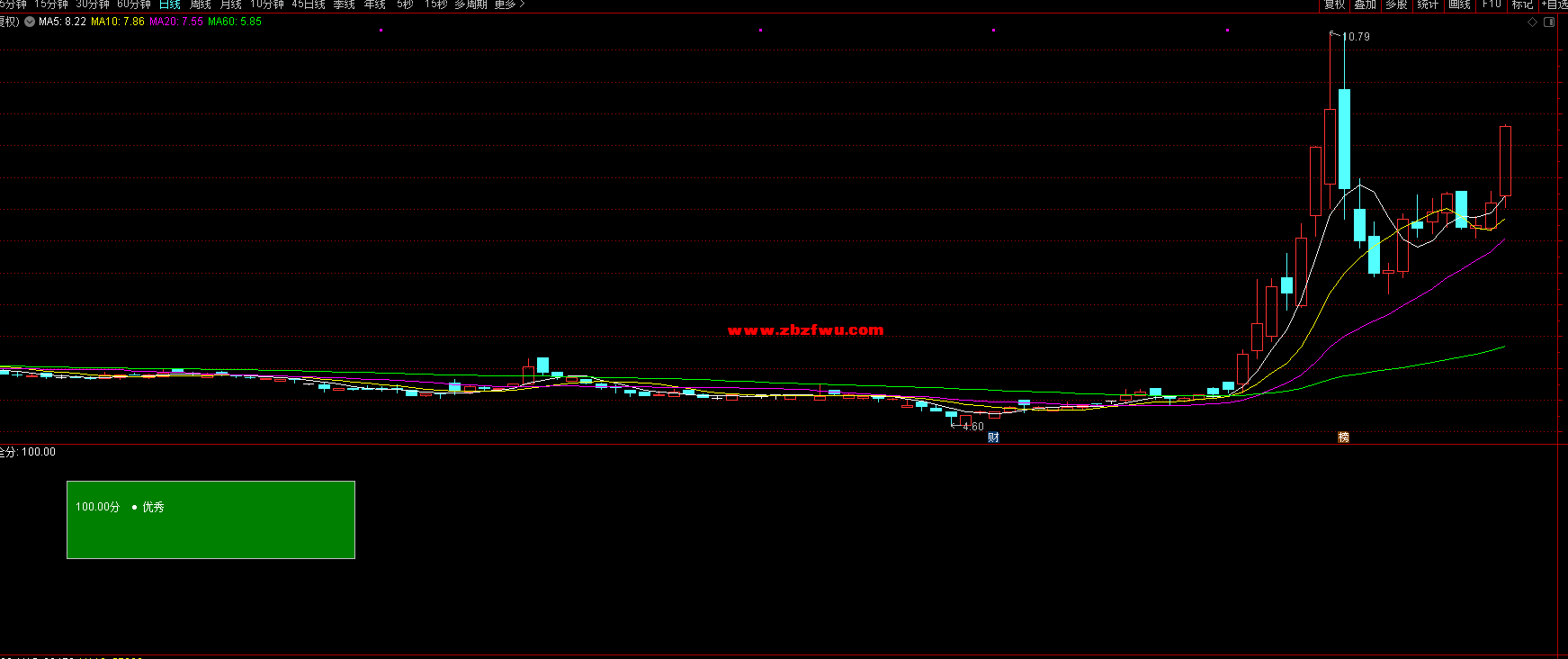1568x659 pixels.
Task: Select the 月线 monthly chart tab
Action: pos(231,5)
